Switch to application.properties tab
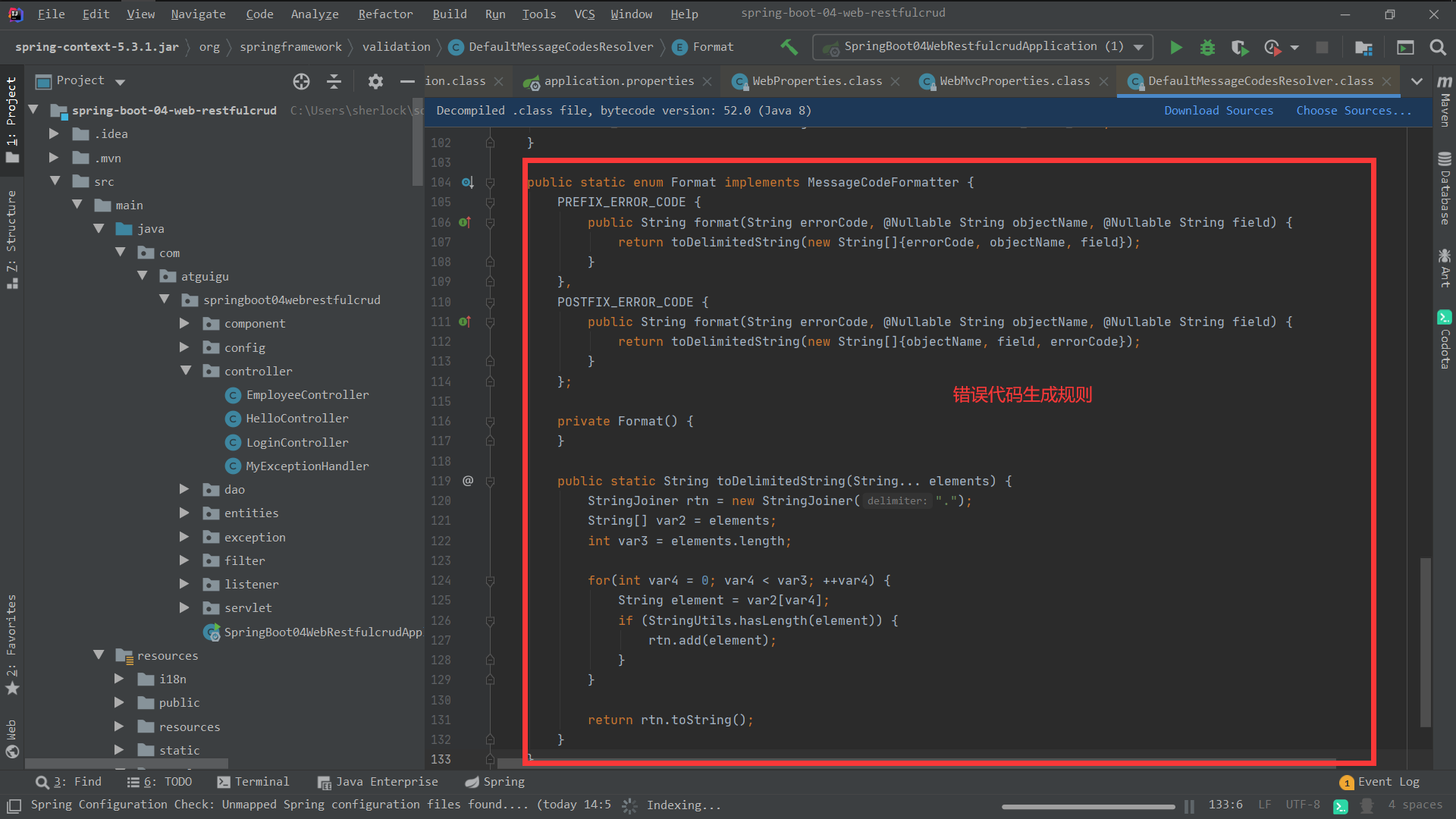 [618, 81]
